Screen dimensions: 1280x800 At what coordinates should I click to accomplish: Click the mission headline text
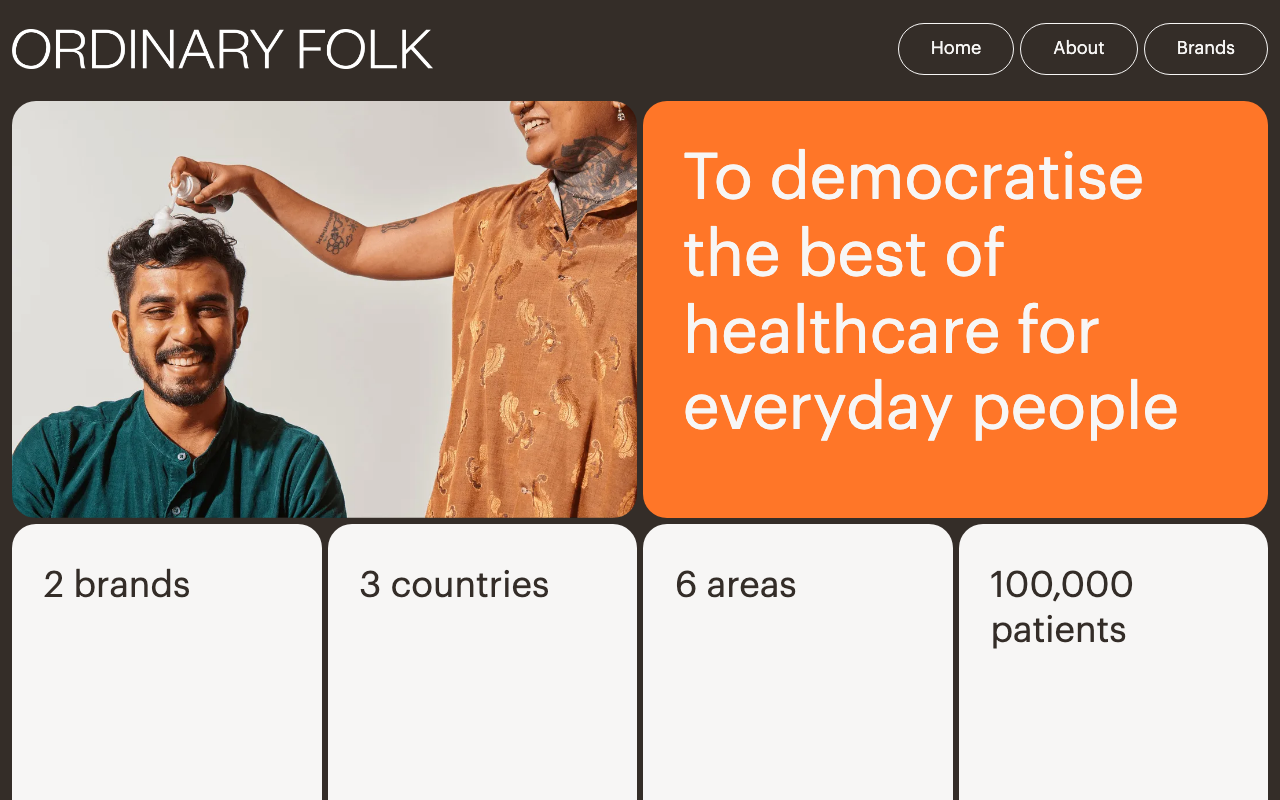[x=930, y=290]
